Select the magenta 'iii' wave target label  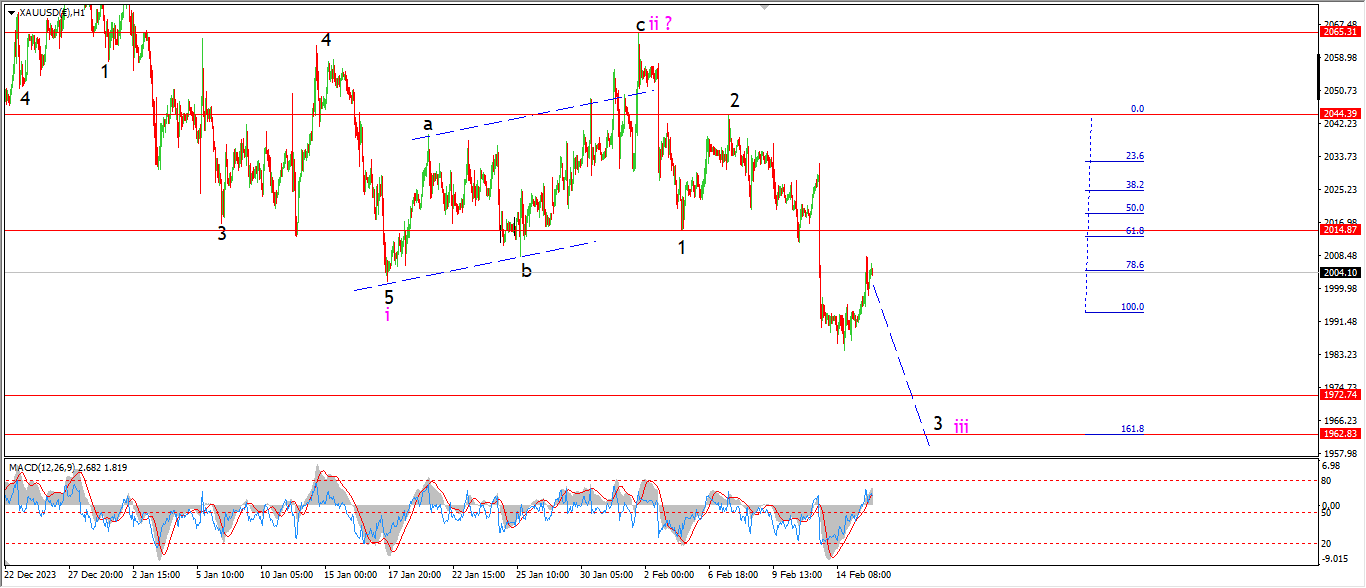960,427
